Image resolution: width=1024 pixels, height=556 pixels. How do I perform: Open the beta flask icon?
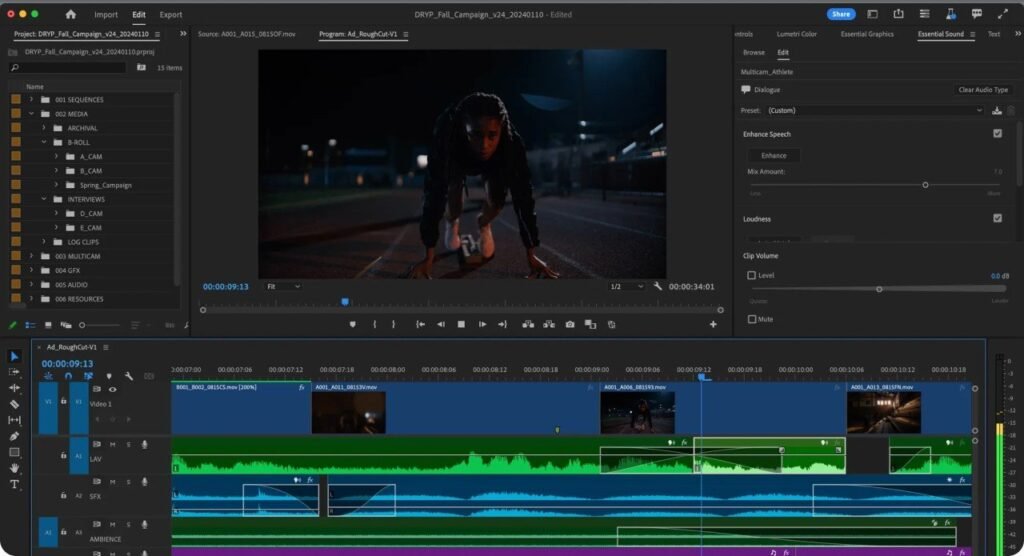point(951,14)
